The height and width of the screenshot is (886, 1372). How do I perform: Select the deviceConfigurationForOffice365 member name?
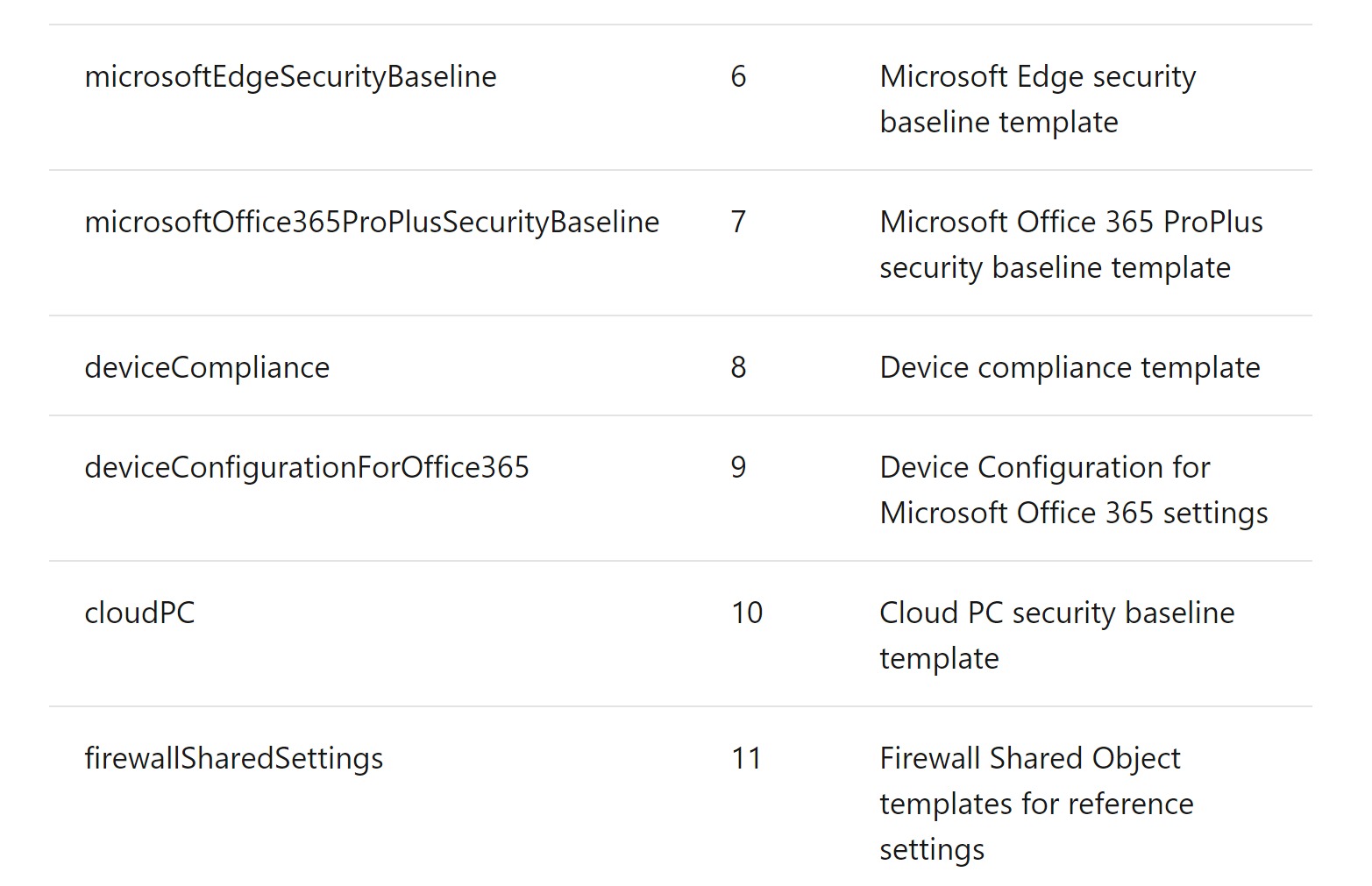tap(307, 468)
